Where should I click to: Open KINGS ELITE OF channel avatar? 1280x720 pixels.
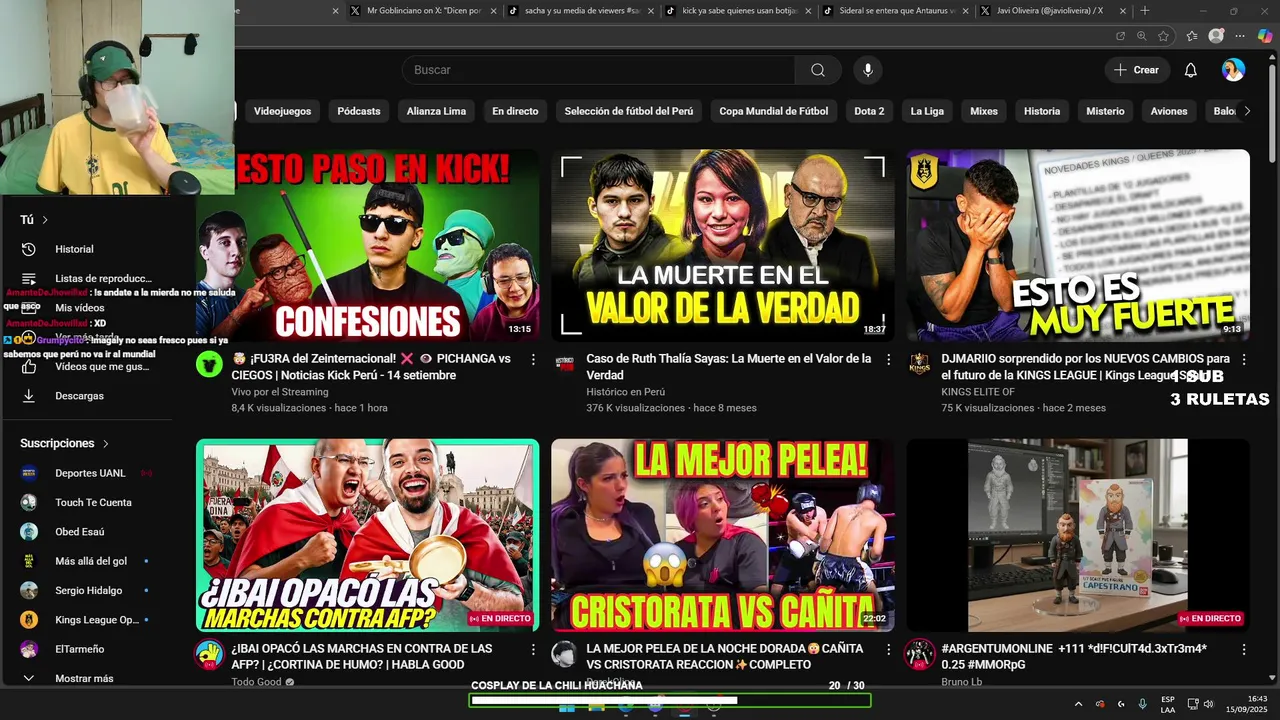pos(920,363)
